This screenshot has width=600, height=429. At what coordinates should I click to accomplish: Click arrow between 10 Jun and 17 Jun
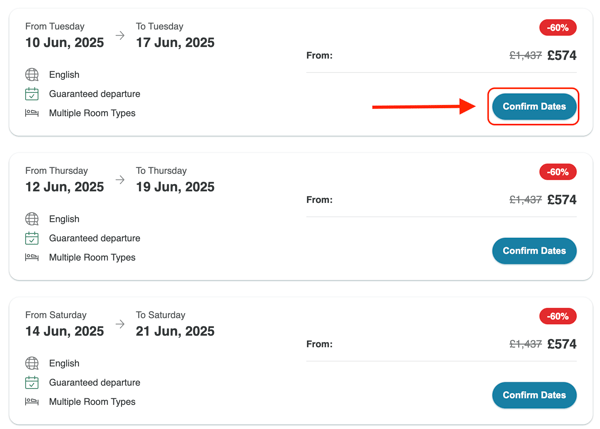click(x=120, y=35)
